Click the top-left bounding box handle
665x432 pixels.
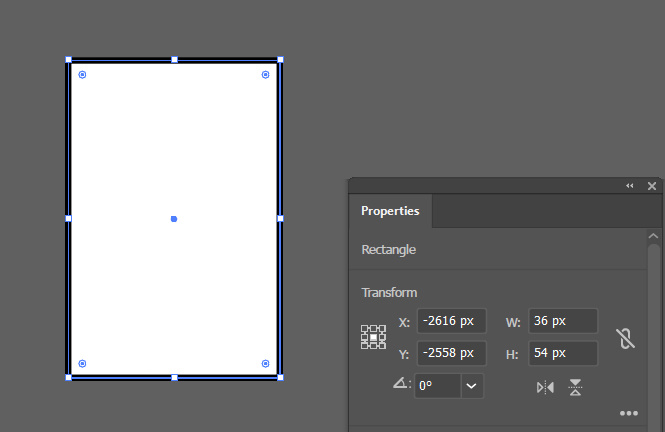point(68,60)
